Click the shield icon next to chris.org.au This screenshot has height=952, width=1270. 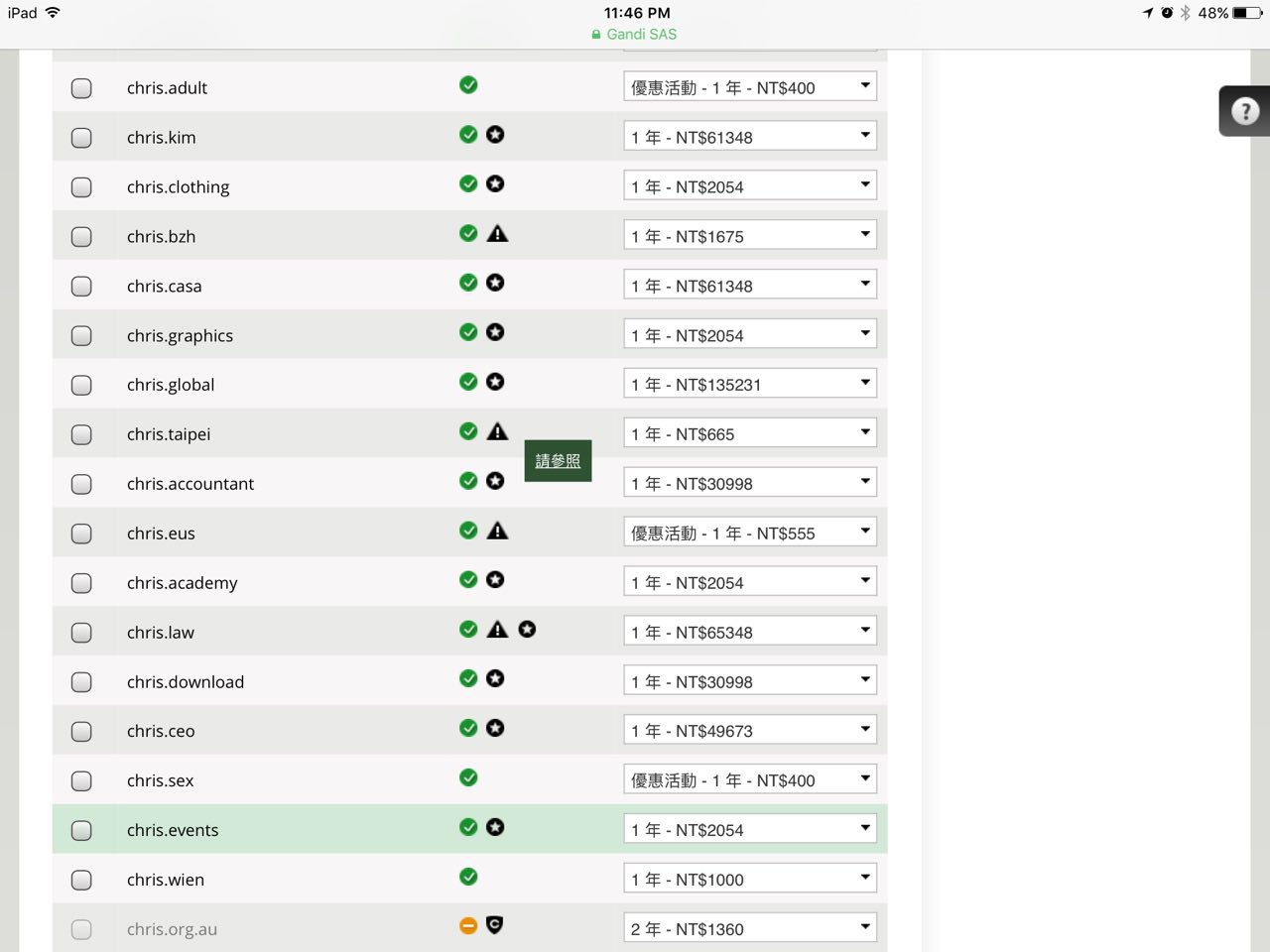[495, 925]
